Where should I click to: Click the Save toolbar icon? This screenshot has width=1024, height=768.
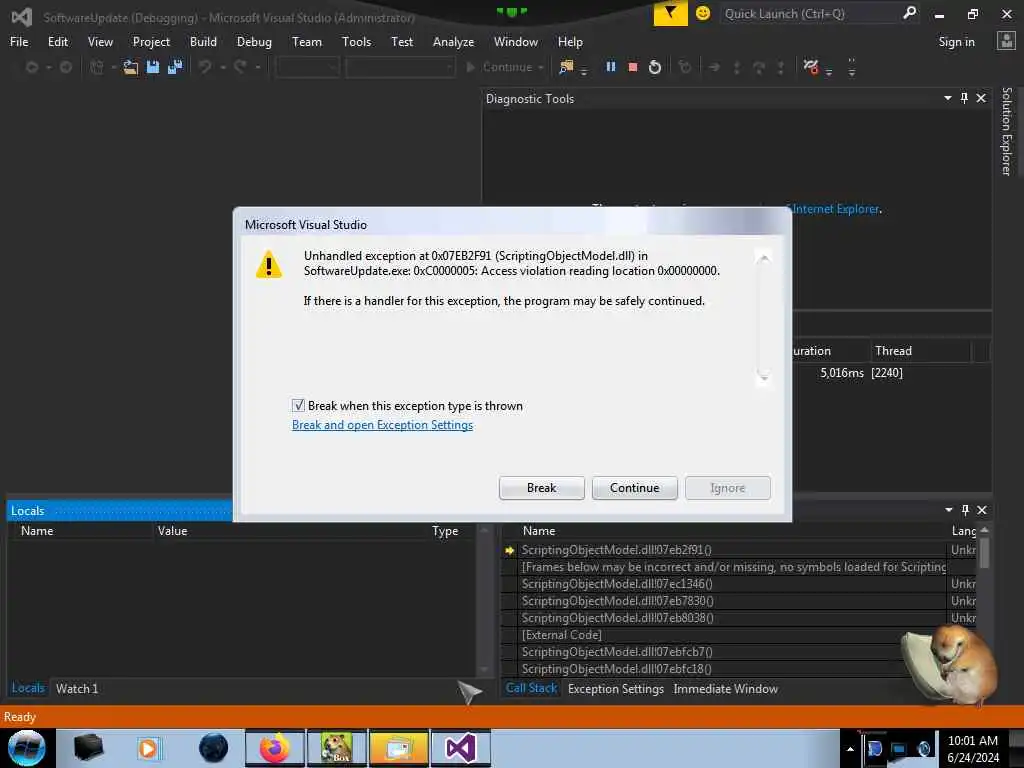tap(153, 67)
